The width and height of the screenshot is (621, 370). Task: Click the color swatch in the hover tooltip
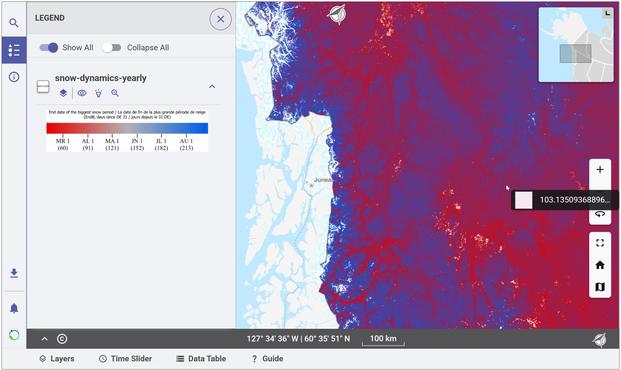523,200
